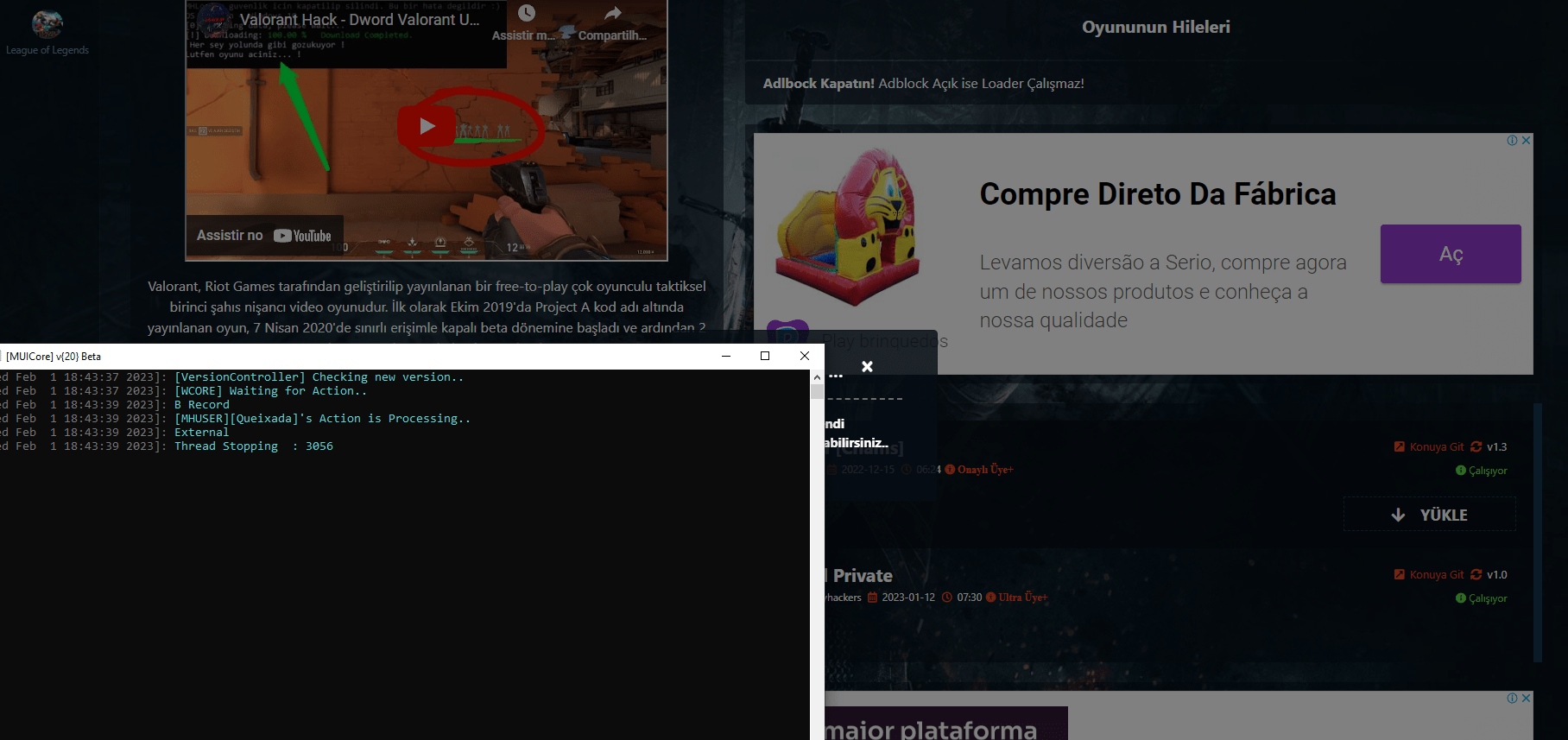1568x740 pixels.
Task: Click the 'External' console line
Action: coord(202,433)
